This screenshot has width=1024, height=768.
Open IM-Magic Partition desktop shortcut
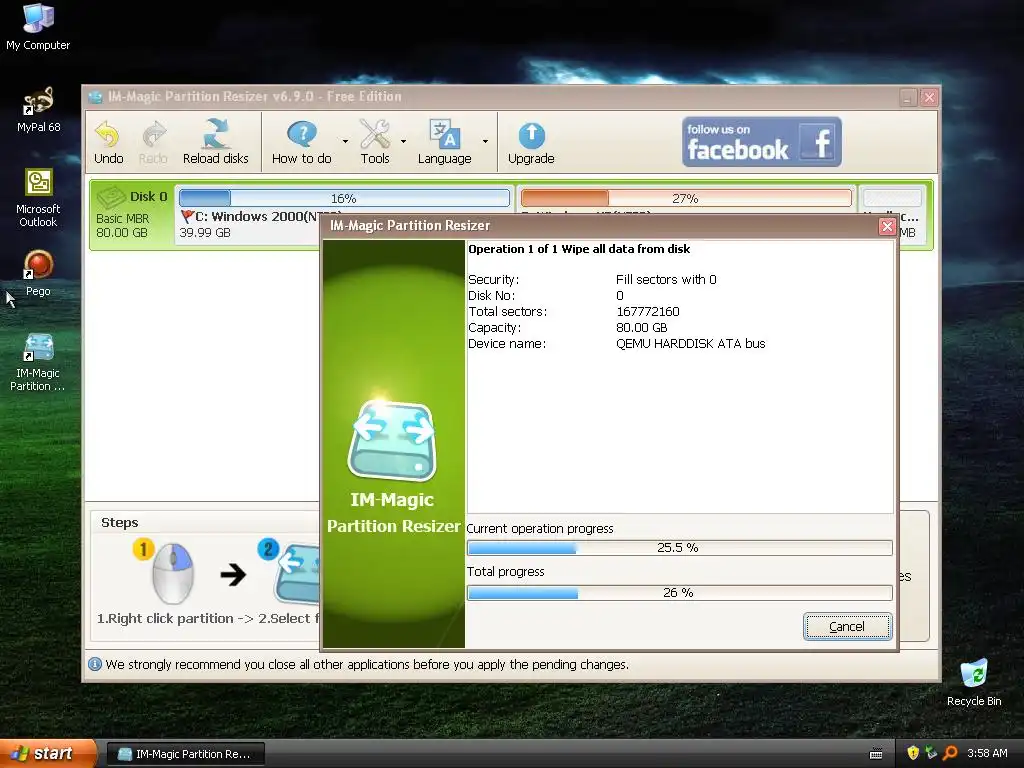pos(38,362)
